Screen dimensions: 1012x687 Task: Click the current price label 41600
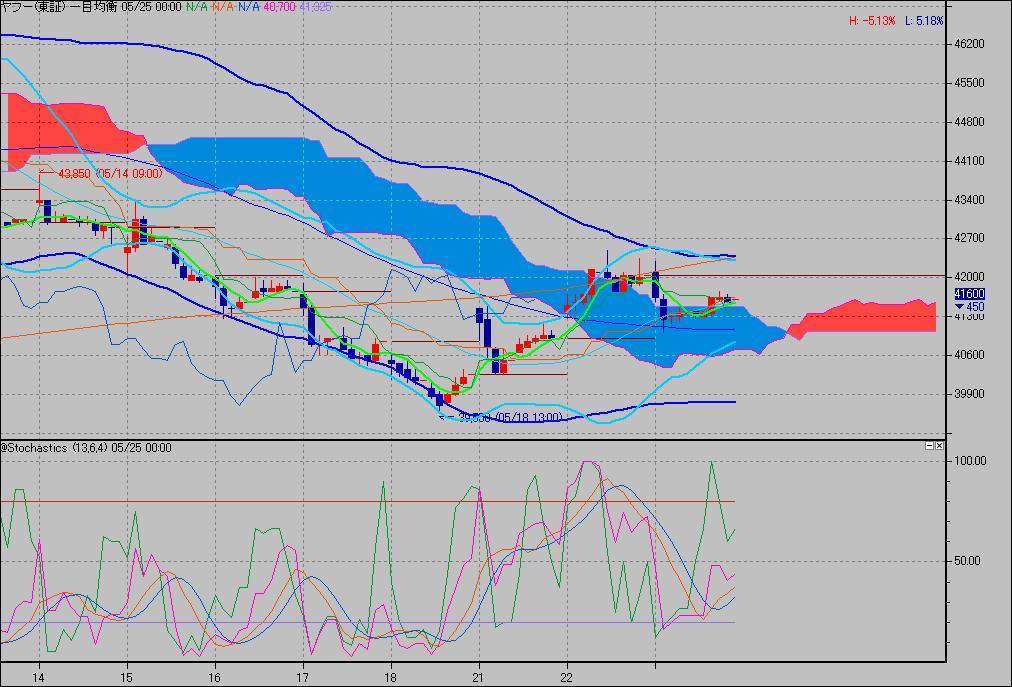point(969,294)
